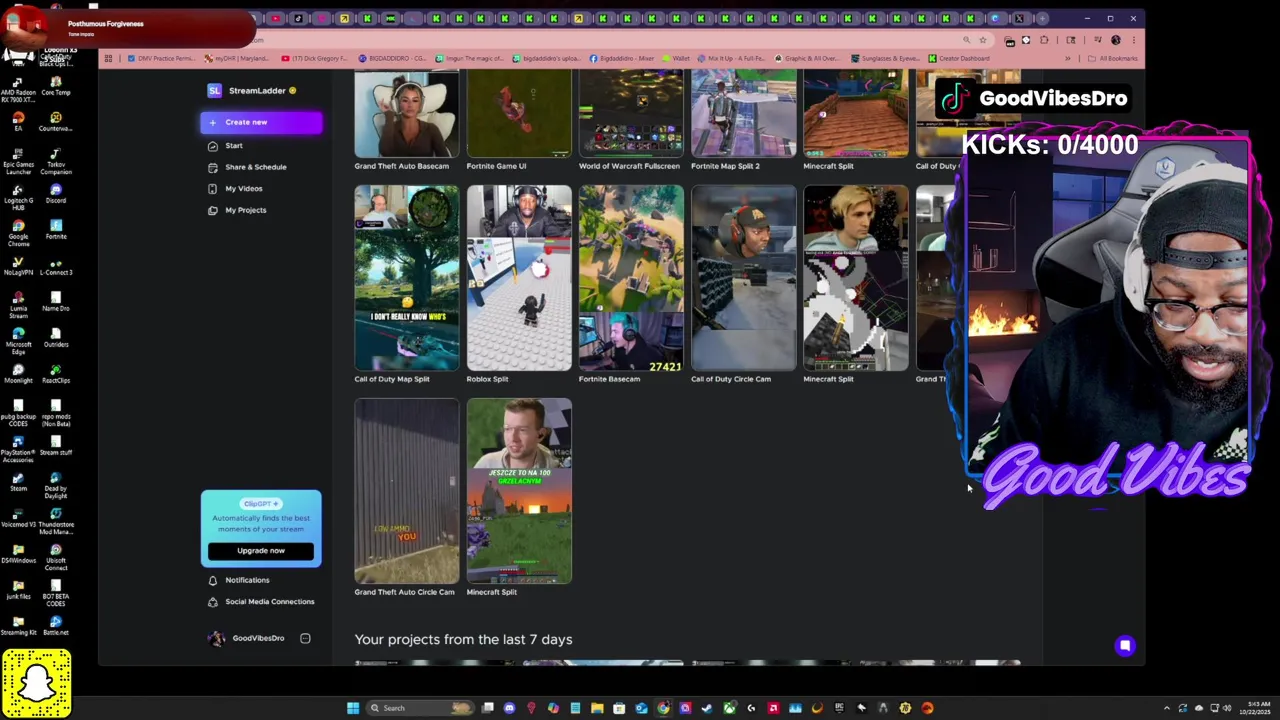Click the Notifications bell icon
The width and height of the screenshot is (1280, 720).
(212, 580)
